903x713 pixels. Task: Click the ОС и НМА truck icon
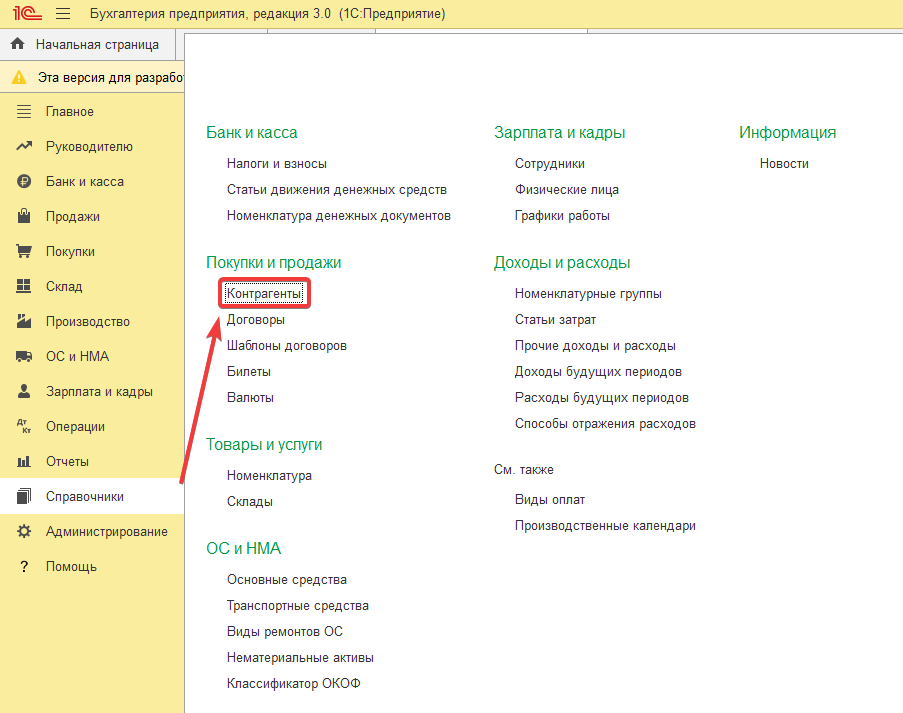tap(24, 357)
